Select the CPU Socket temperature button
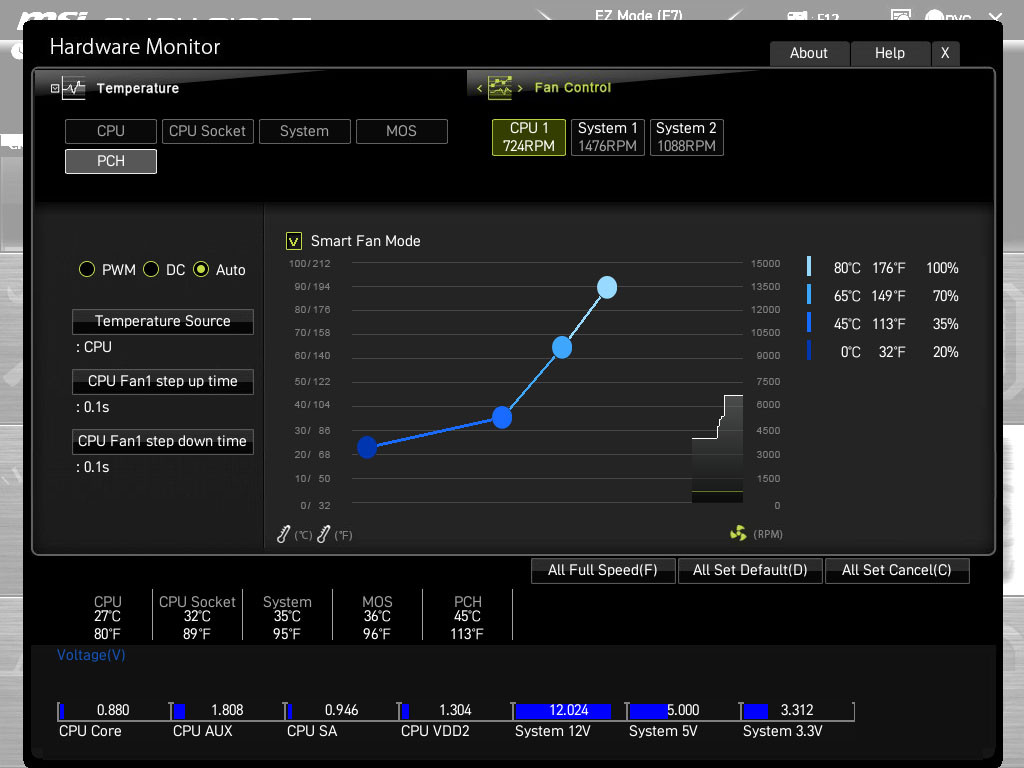 point(208,131)
